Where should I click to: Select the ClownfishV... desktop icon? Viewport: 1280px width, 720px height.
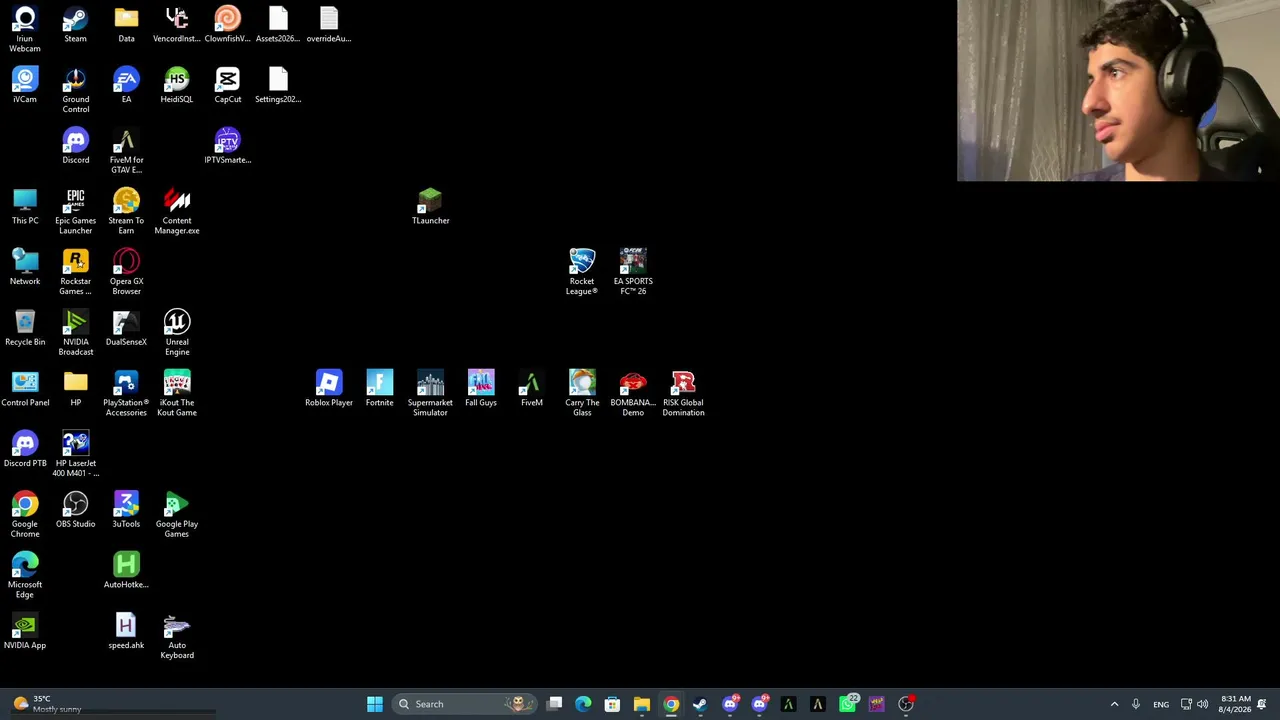pos(227,25)
